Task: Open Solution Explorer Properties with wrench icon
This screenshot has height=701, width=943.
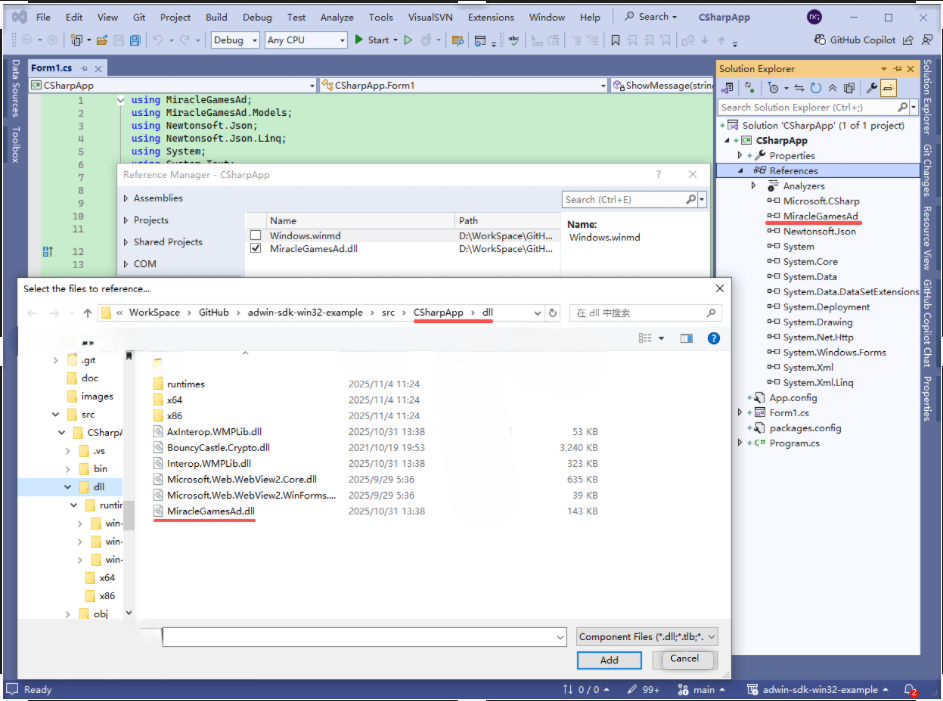Action: (872, 88)
